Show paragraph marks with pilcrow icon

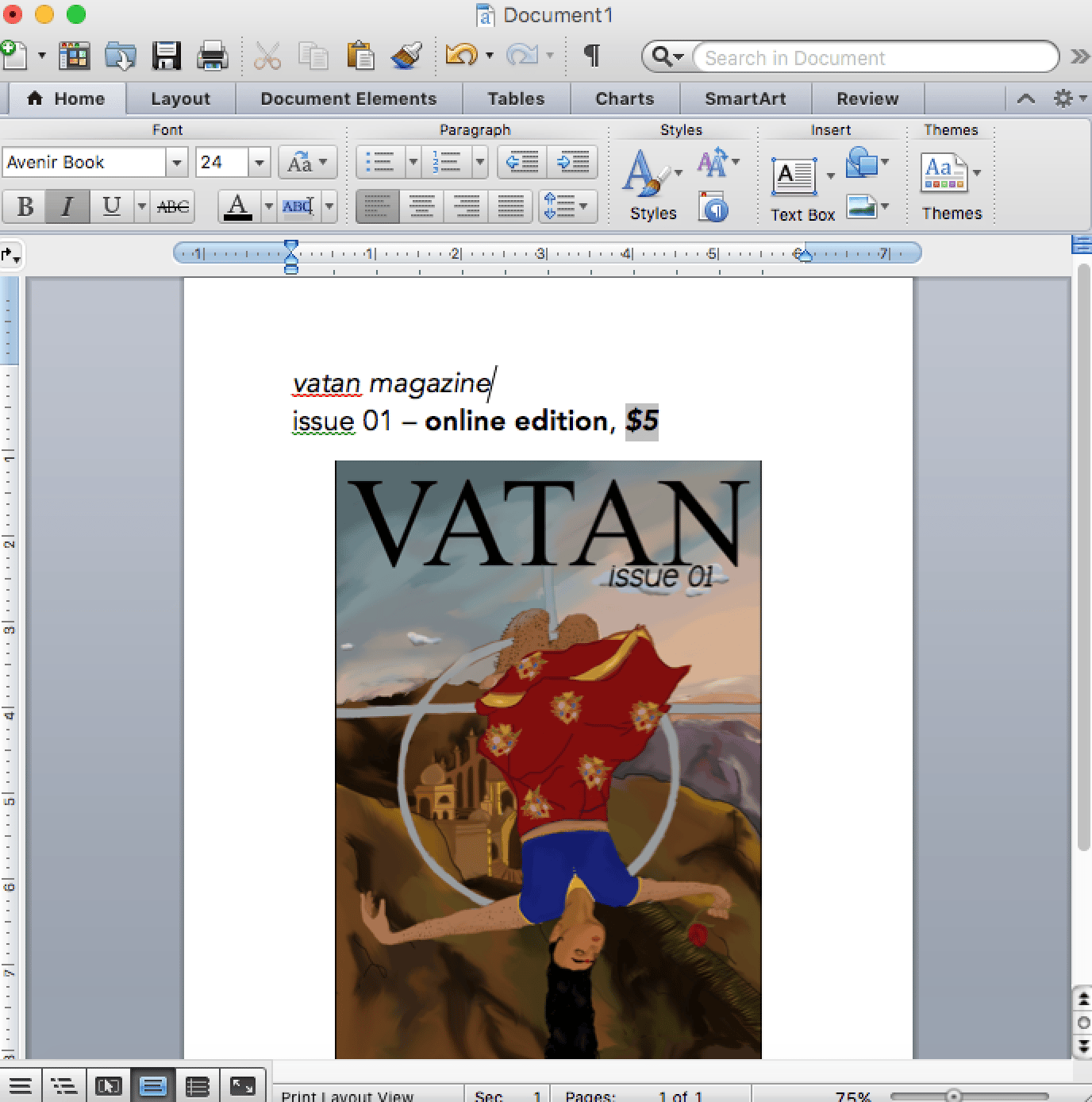click(591, 56)
